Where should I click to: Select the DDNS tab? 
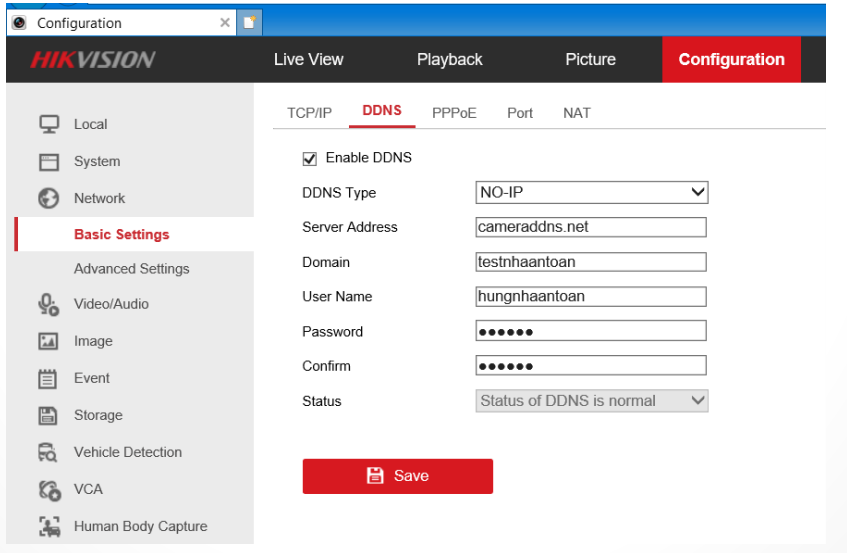(382, 111)
